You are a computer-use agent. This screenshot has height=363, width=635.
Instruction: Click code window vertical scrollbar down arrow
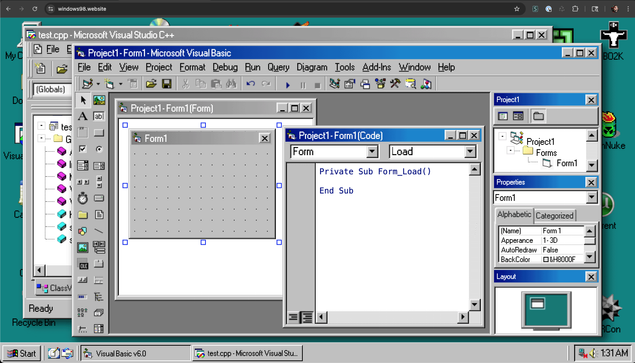click(x=475, y=305)
